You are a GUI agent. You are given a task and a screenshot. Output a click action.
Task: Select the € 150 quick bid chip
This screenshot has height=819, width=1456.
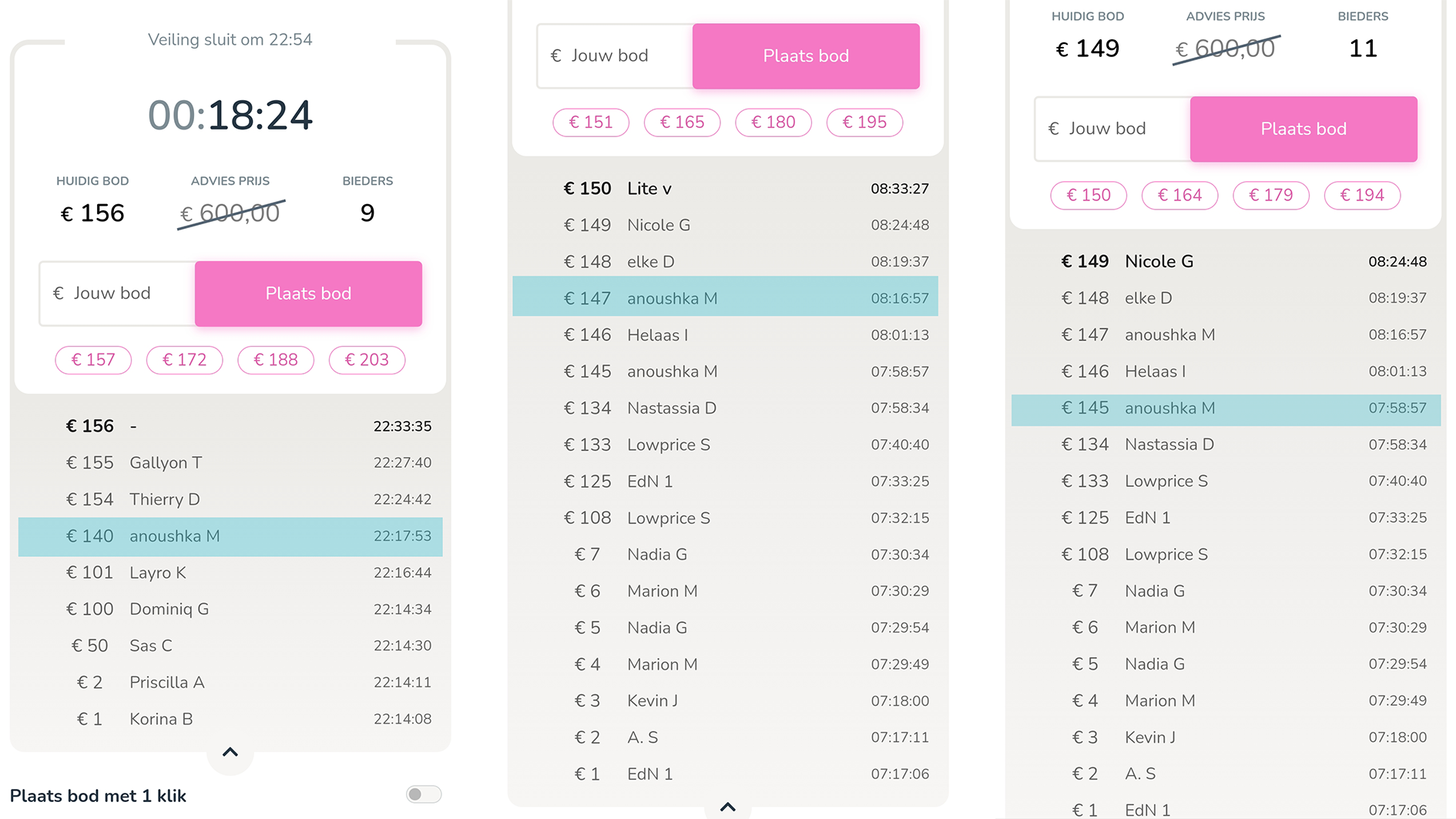click(x=1089, y=196)
